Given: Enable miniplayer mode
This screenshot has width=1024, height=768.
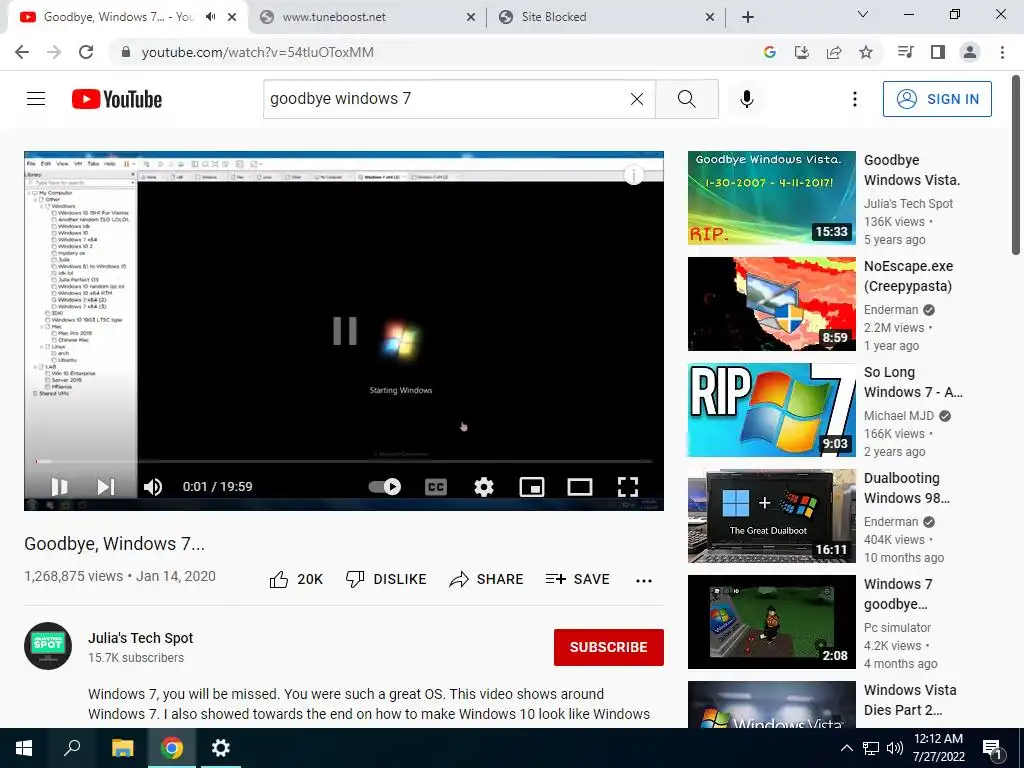Looking at the screenshot, I should (x=532, y=487).
